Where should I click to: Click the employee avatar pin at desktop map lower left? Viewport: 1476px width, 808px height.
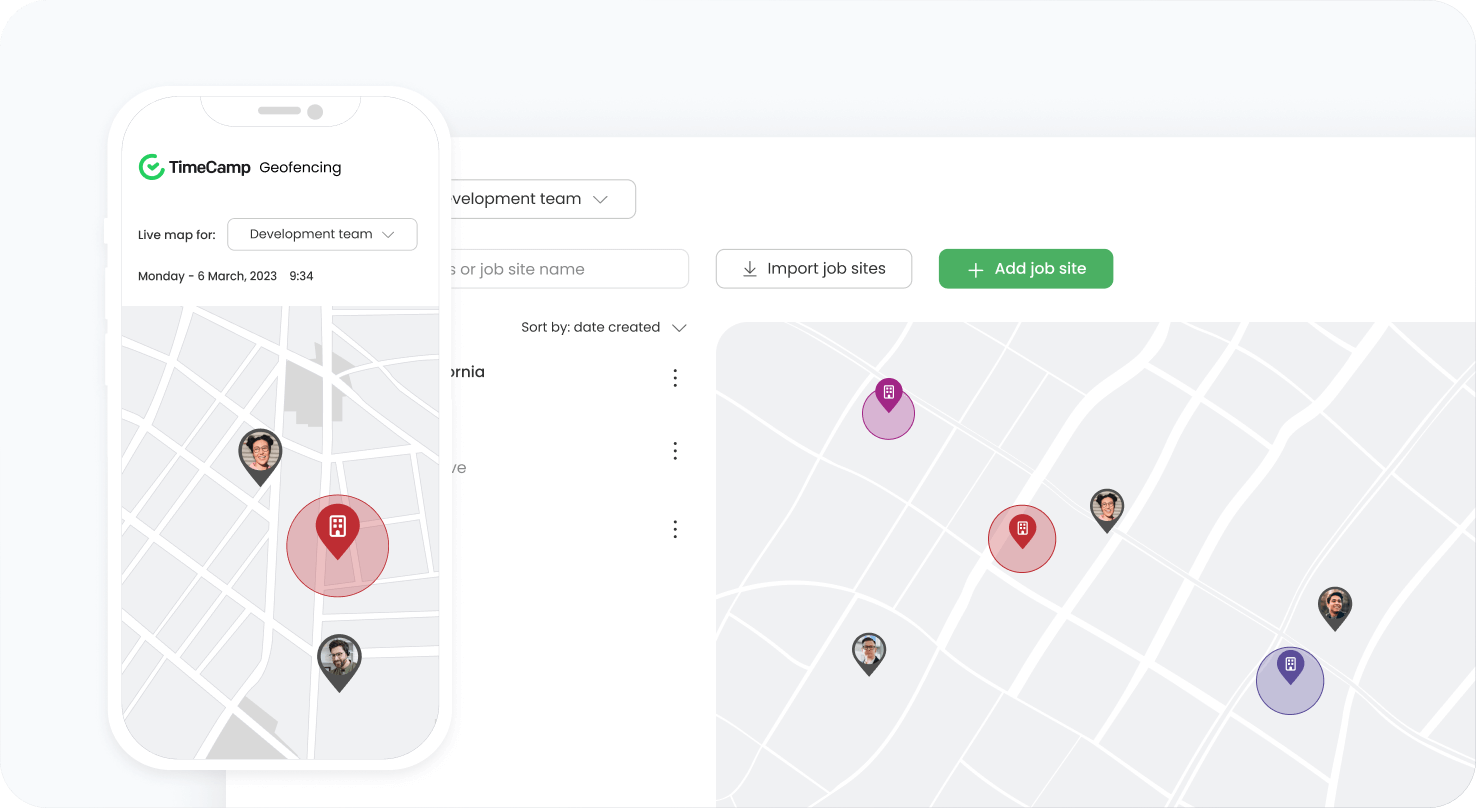pos(869,652)
